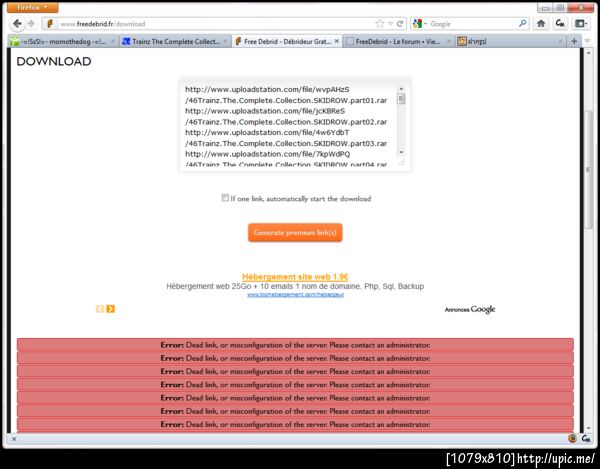Click the Annonces Google label

pos(470,309)
